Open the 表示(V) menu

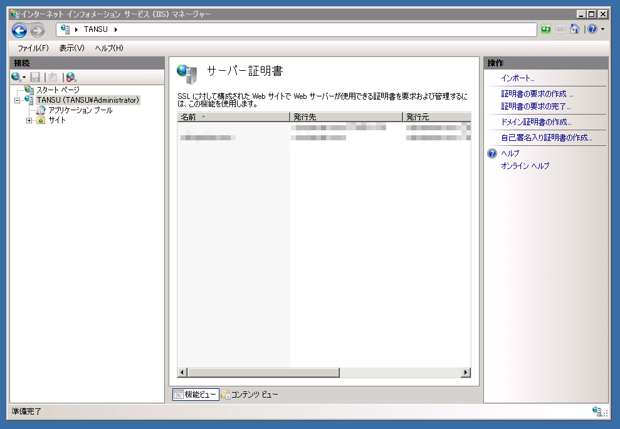click(72, 48)
